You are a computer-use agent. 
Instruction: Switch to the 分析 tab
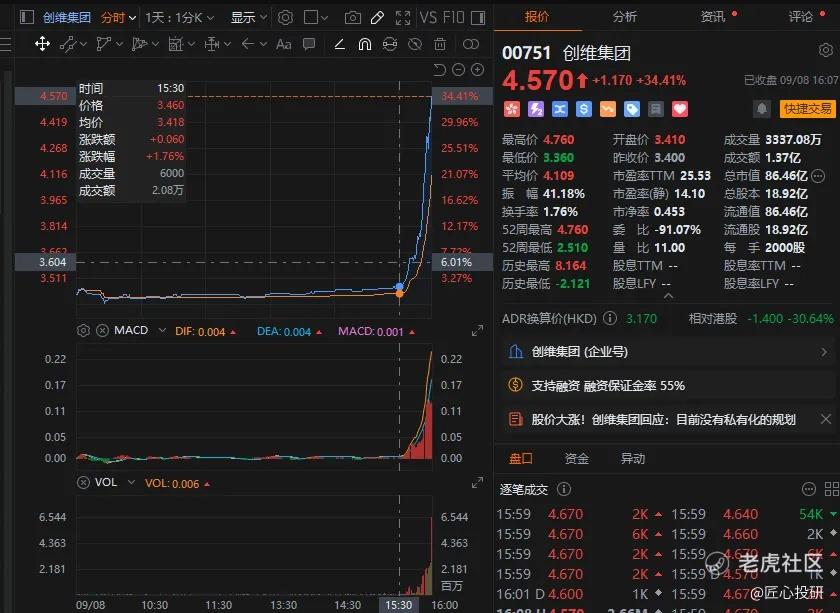pos(625,17)
